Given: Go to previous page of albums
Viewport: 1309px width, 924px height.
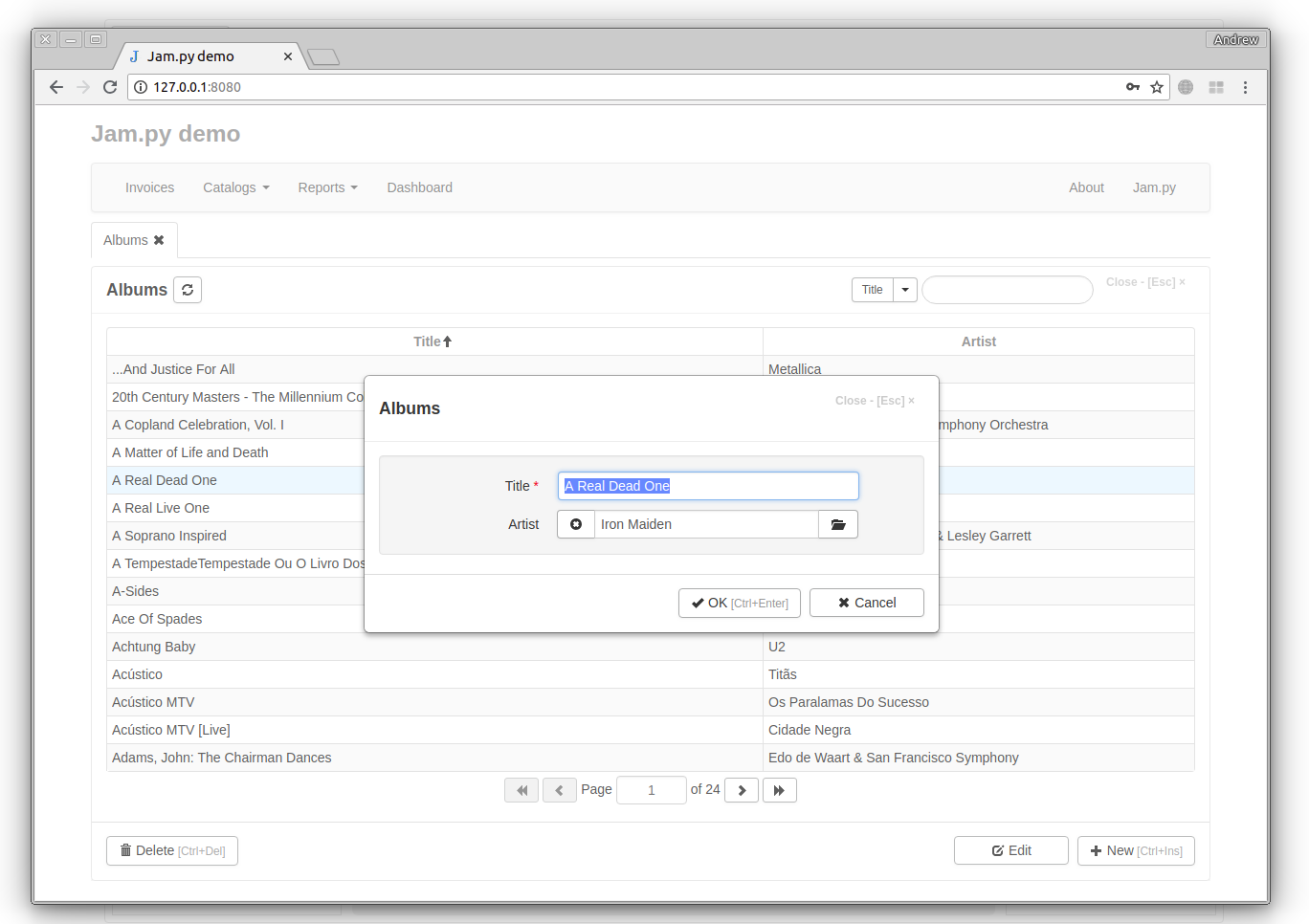Looking at the screenshot, I should click(x=560, y=790).
